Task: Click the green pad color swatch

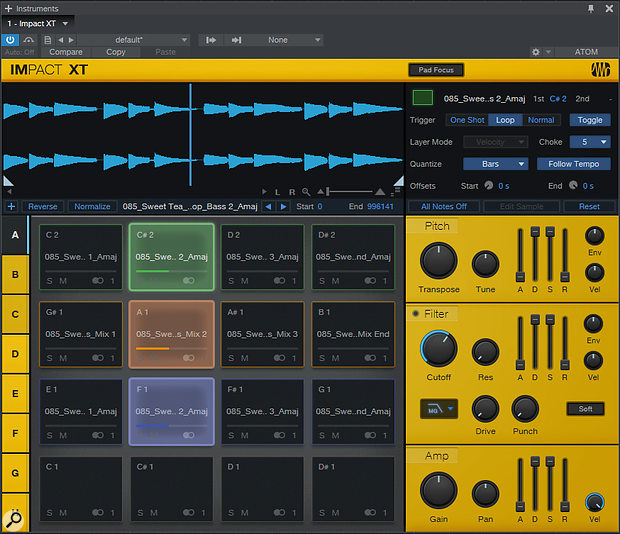Action: (422, 97)
